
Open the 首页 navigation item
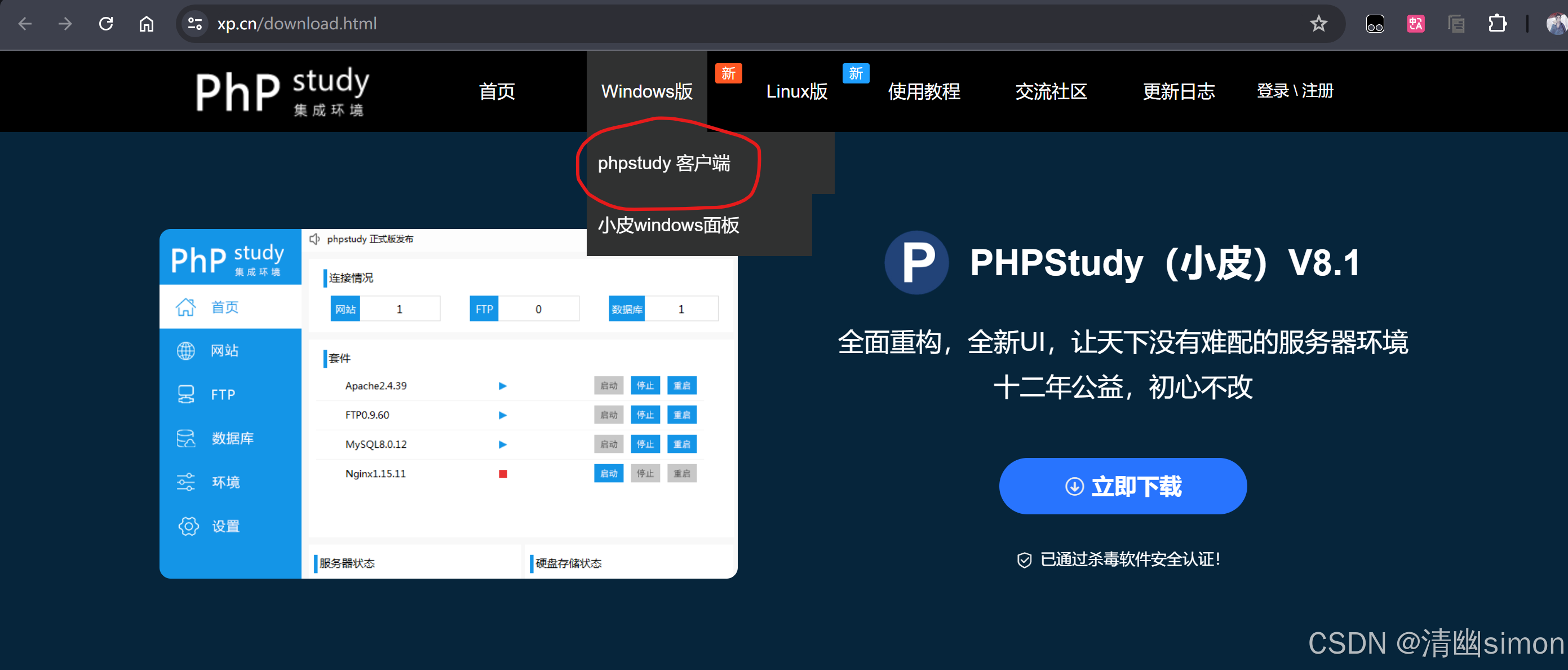pyautogui.click(x=497, y=91)
